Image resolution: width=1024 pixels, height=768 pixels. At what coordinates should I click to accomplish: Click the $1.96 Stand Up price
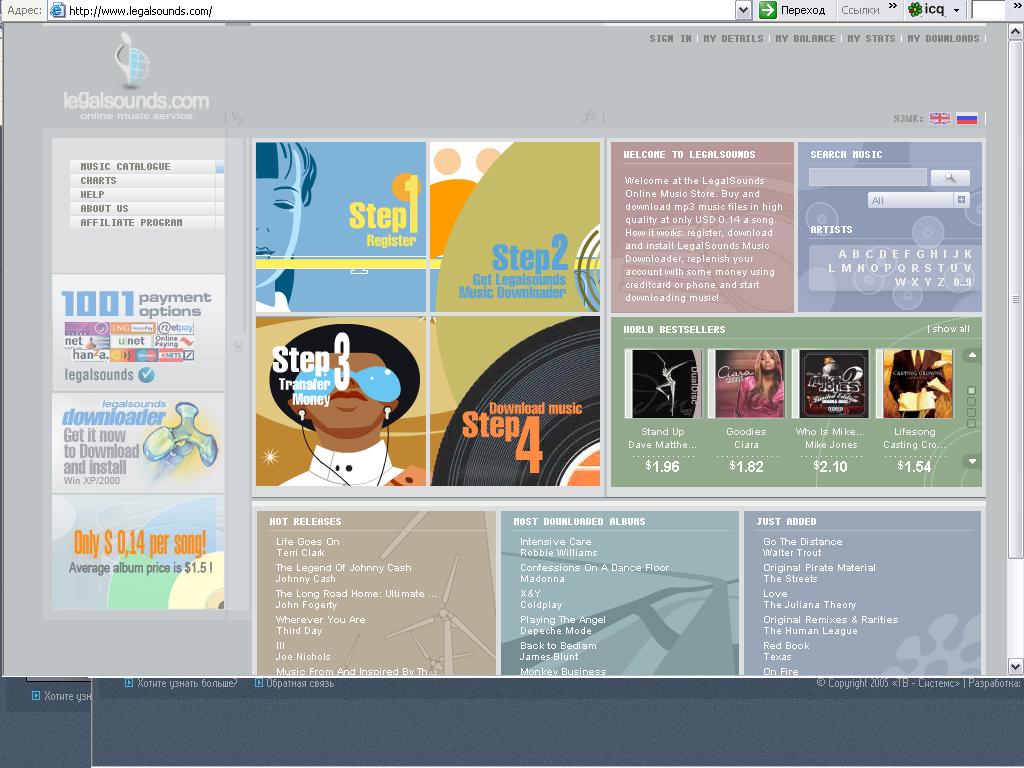(662, 466)
